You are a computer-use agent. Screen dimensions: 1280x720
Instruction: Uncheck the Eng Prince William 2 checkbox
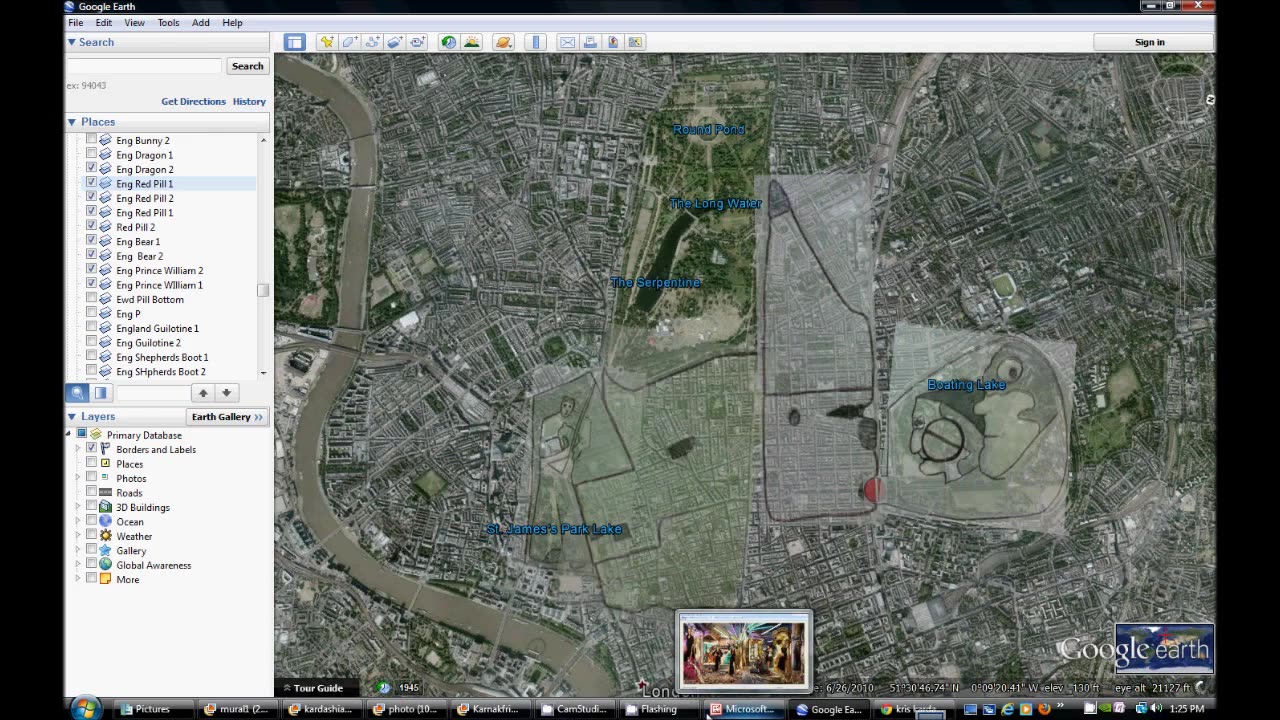point(91,270)
